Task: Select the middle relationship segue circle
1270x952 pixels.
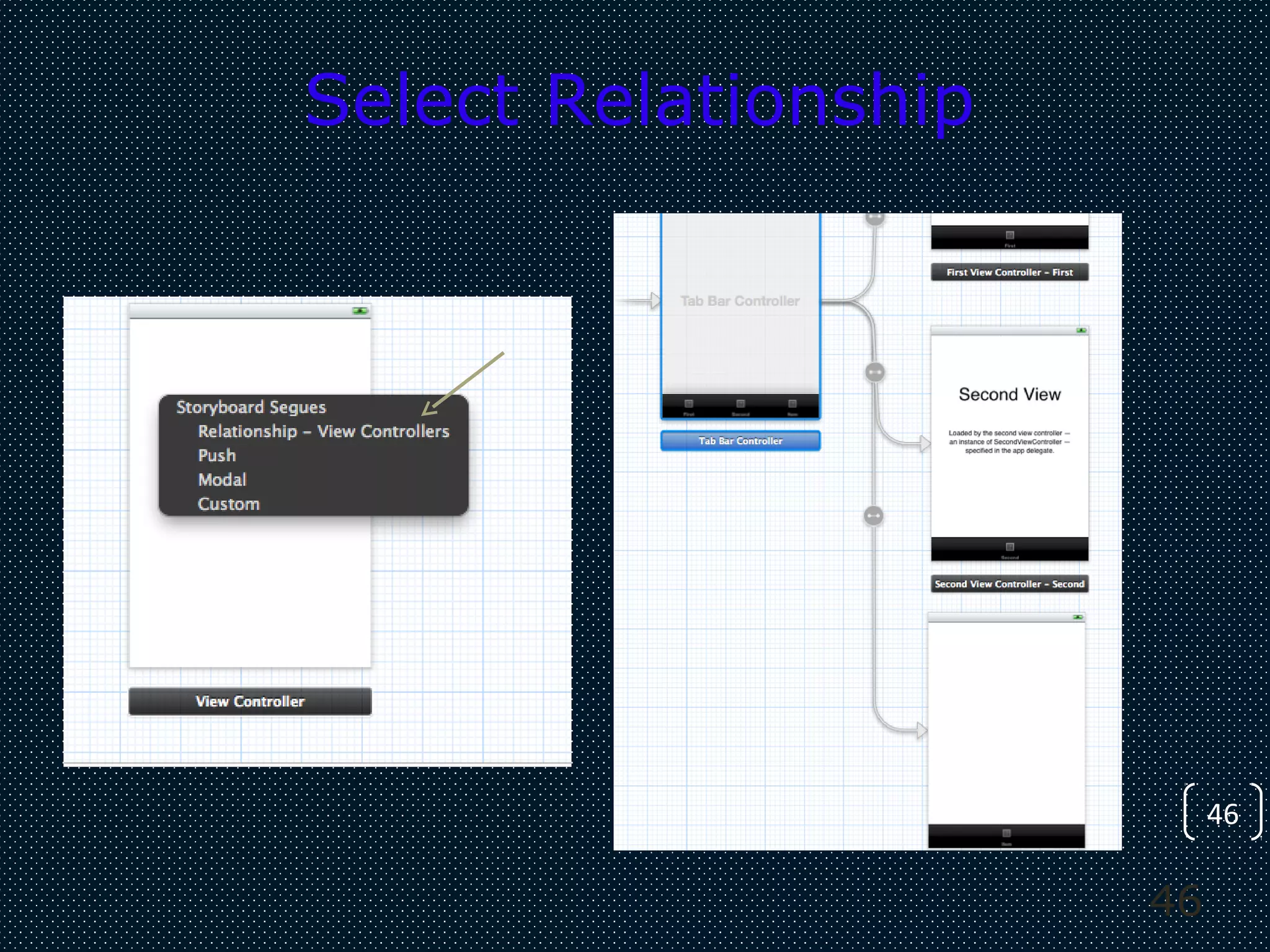Action: 875,372
